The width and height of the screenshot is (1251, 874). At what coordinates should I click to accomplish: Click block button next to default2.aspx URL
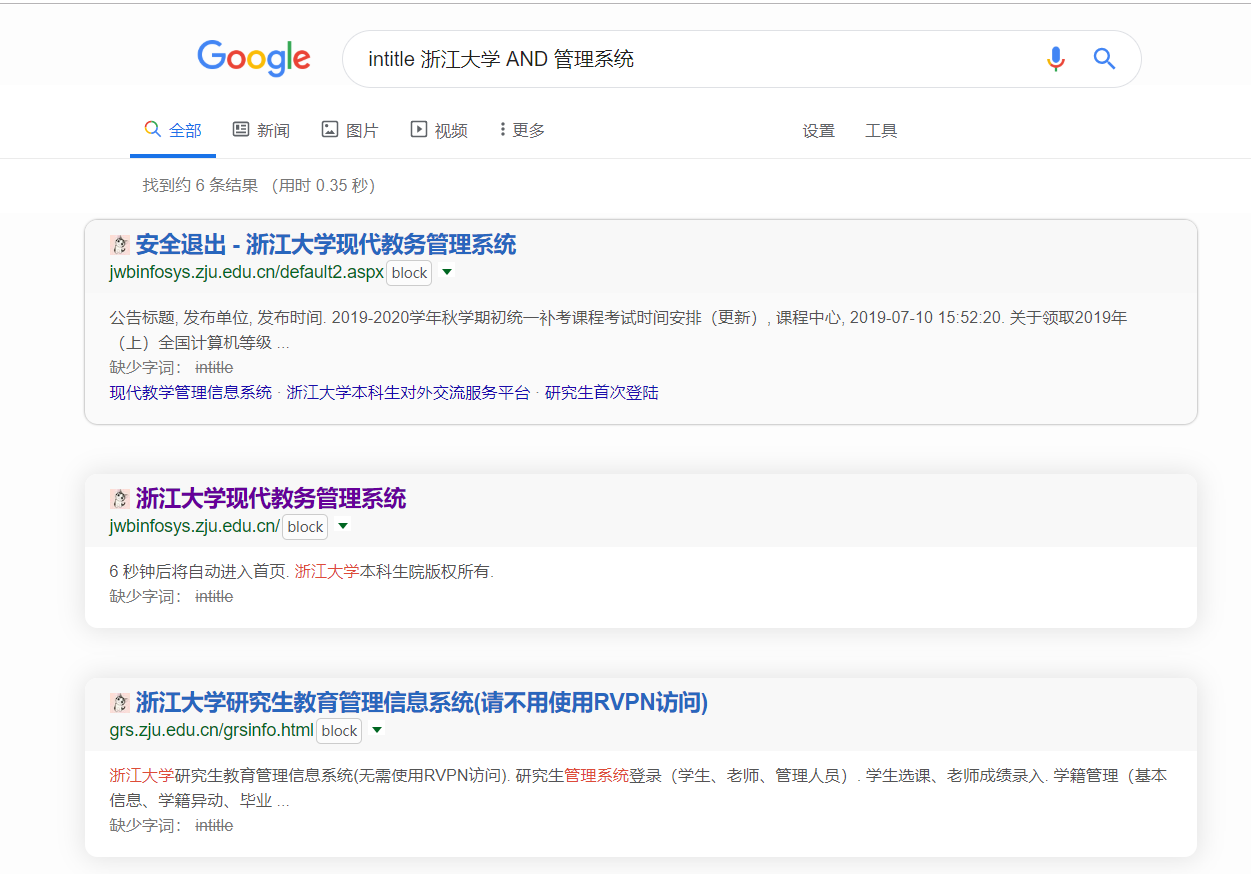[409, 273]
